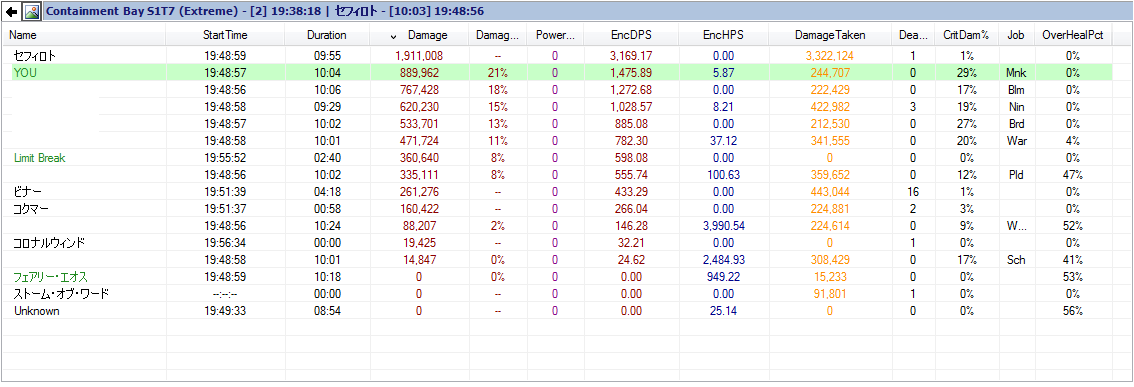Click damage value 767,428
The height and width of the screenshot is (387, 1134).
point(419,90)
